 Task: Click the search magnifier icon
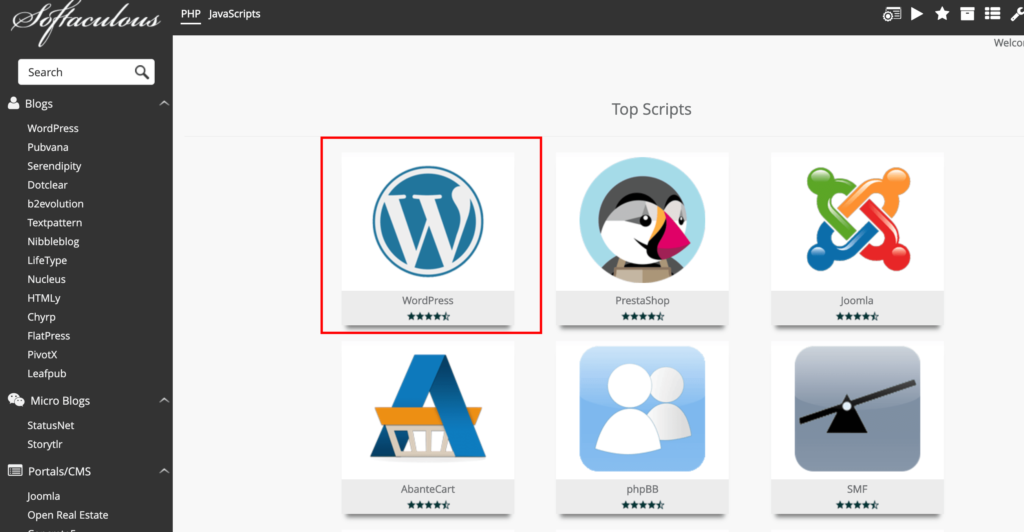(142, 72)
